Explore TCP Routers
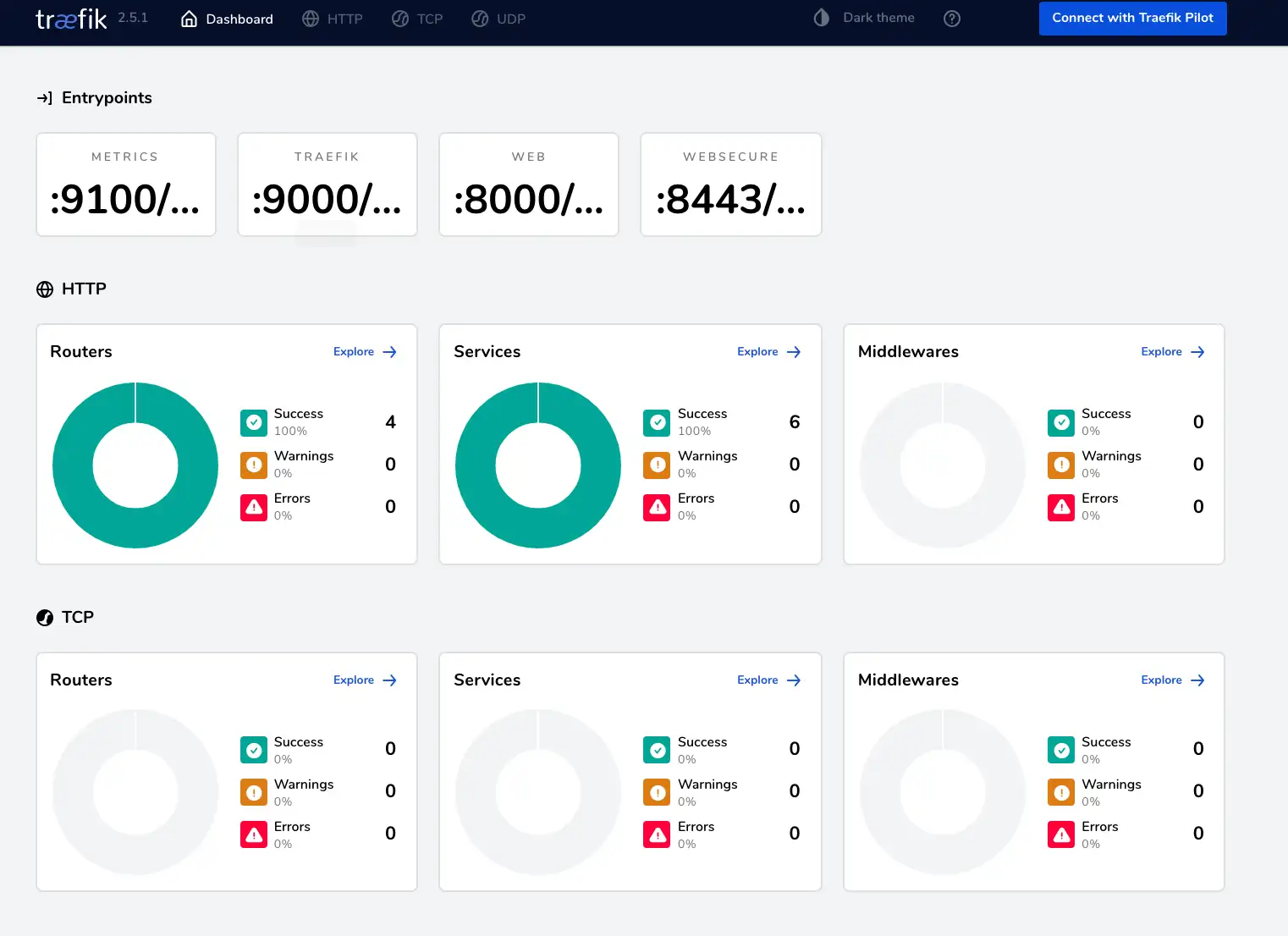 (x=365, y=680)
